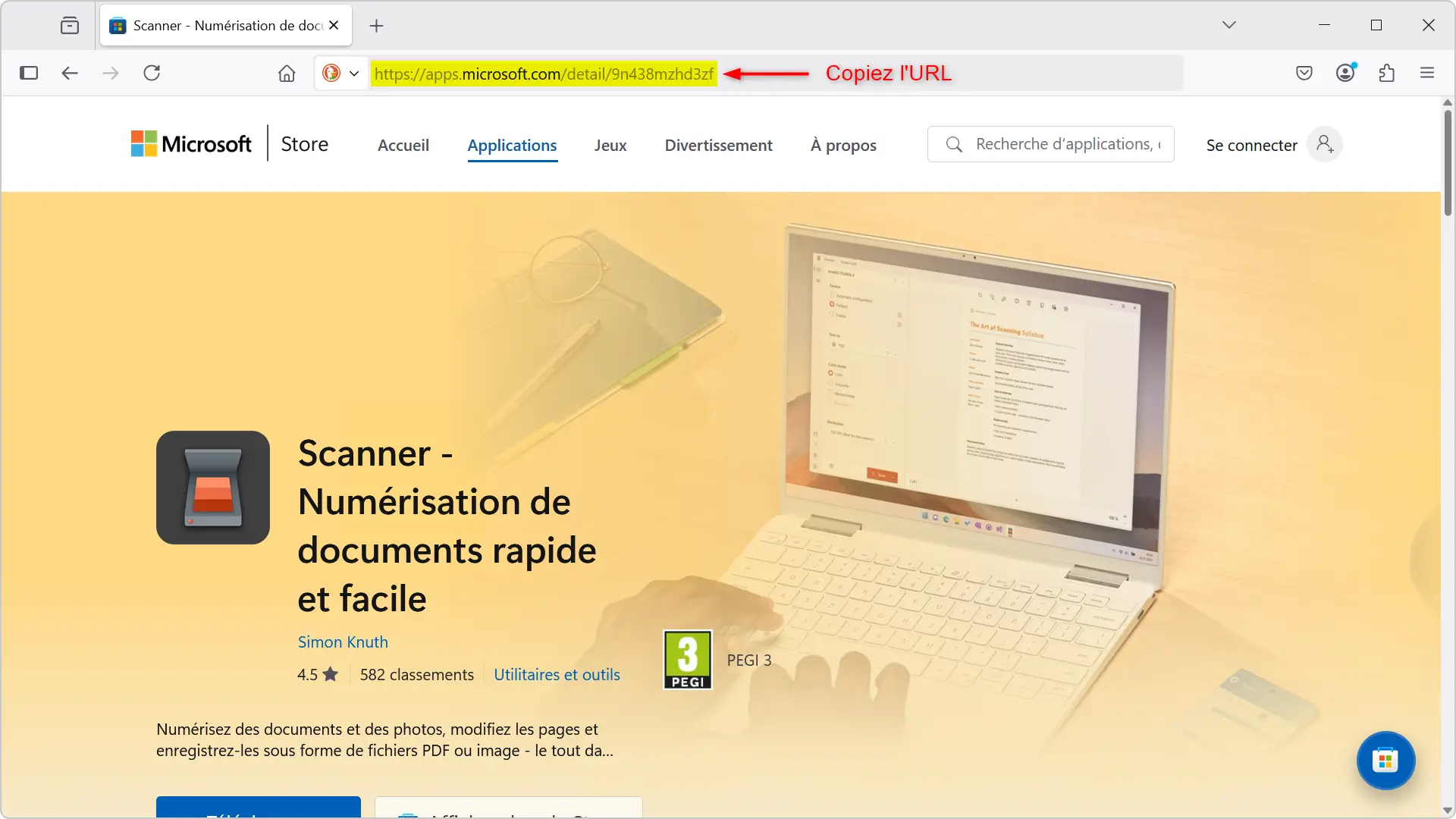
Task: Select the apps.microsoft.com URL in address bar
Action: tap(544, 74)
